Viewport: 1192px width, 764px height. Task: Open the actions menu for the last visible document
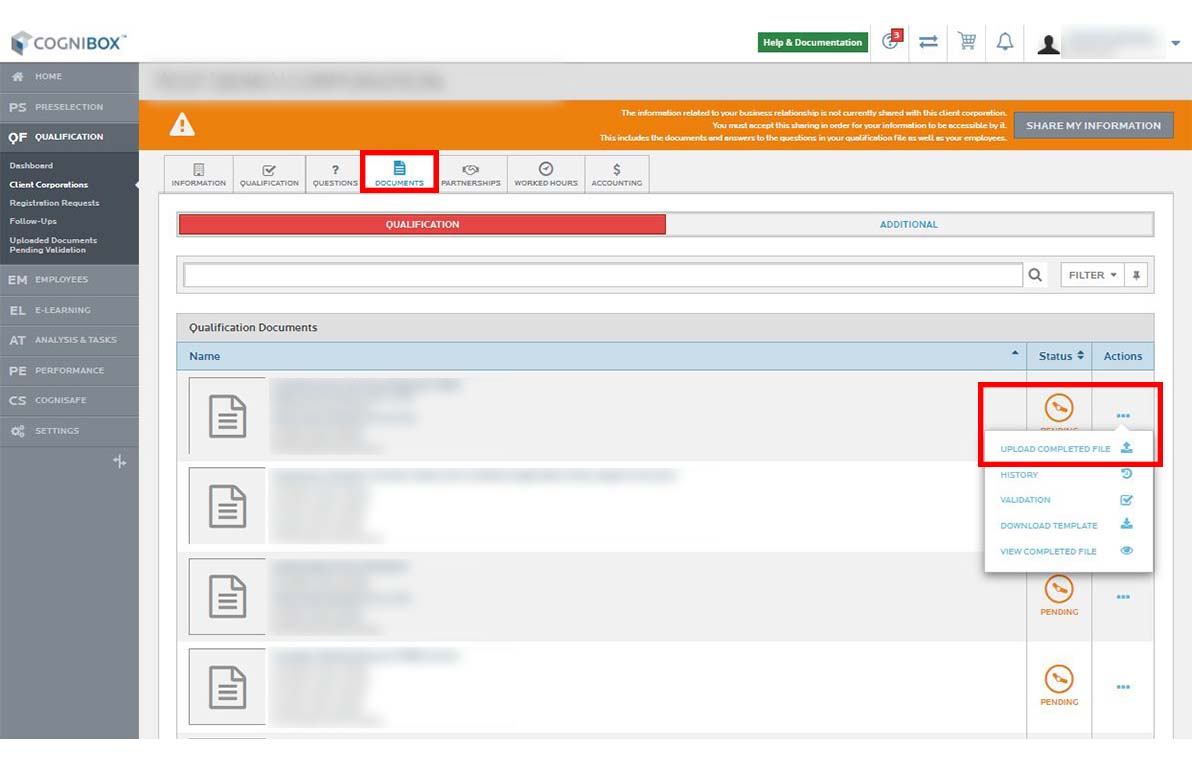pos(1123,687)
